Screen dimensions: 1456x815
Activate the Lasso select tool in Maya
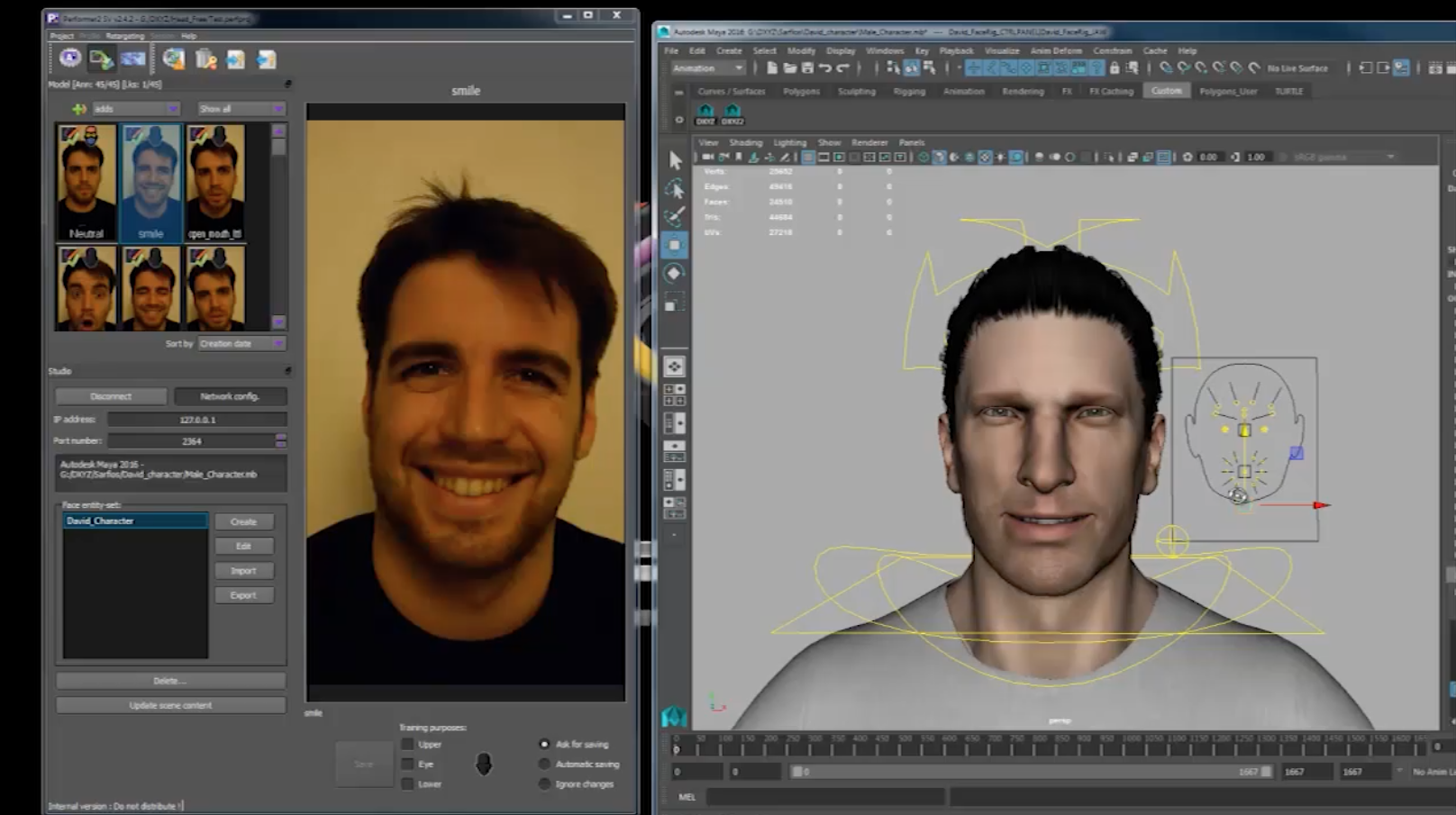(675, 189)
